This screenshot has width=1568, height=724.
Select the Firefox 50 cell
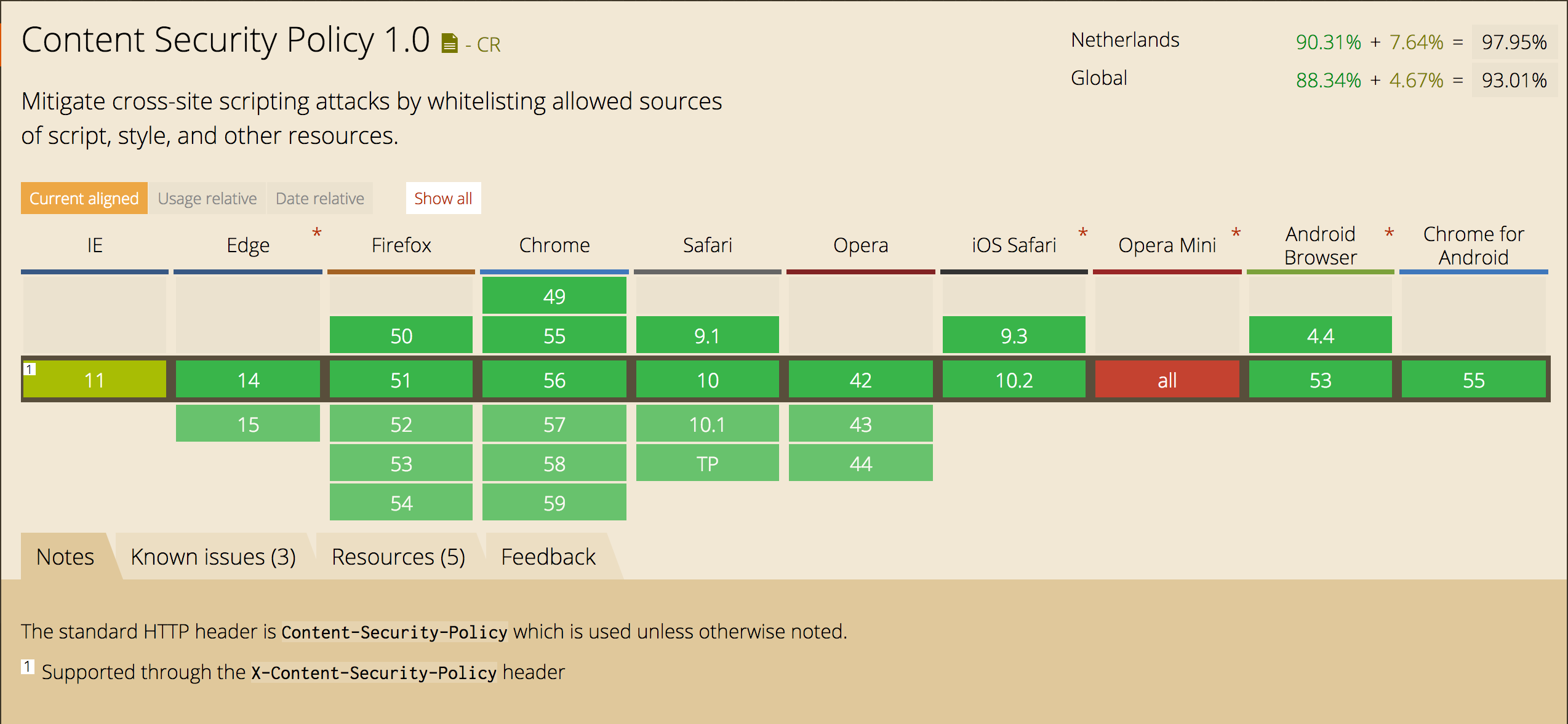pos(401,335)
